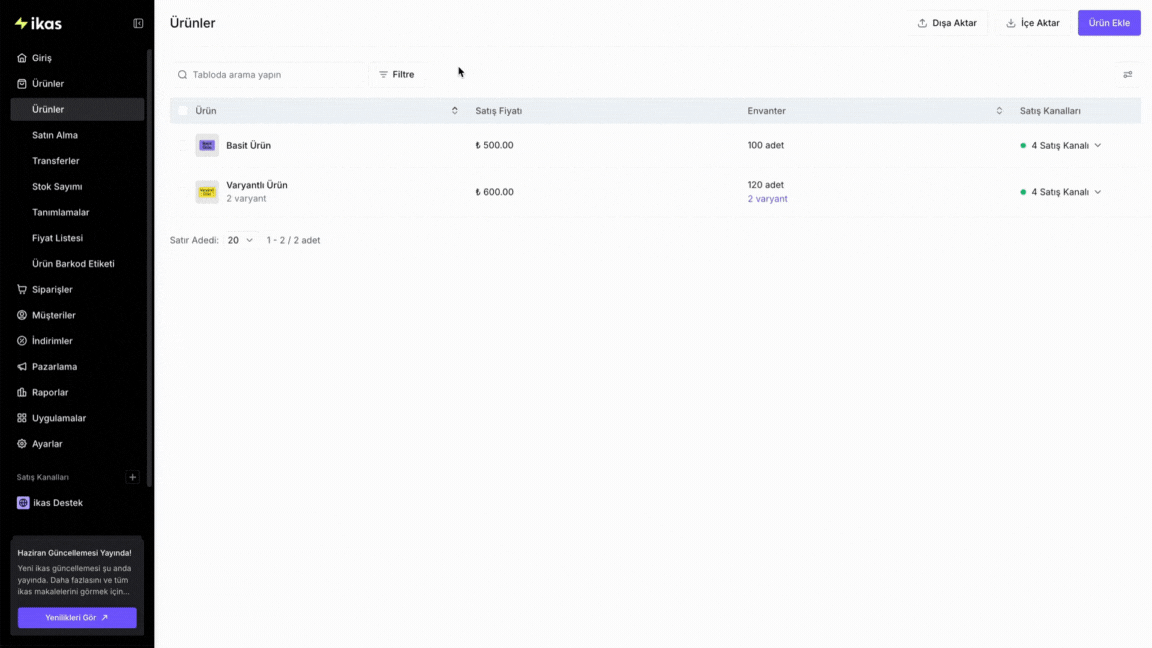The height and width of the screenshot is (648, 1152).
Task: Open the Satır Adedi rows dropdown
Action: tap(240, 240)
